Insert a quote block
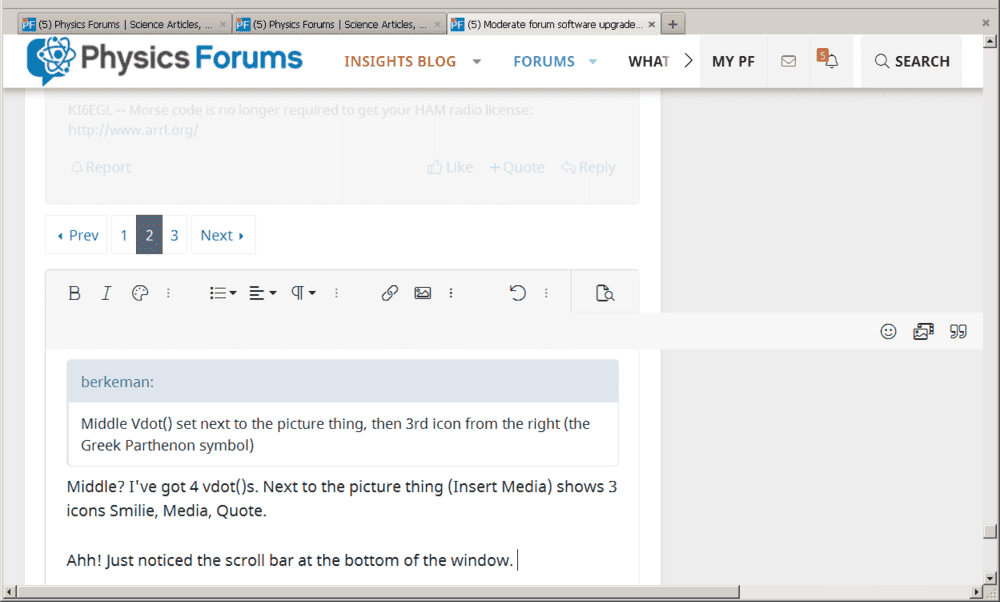This screenshot has width=1000, height=602. 958,332
